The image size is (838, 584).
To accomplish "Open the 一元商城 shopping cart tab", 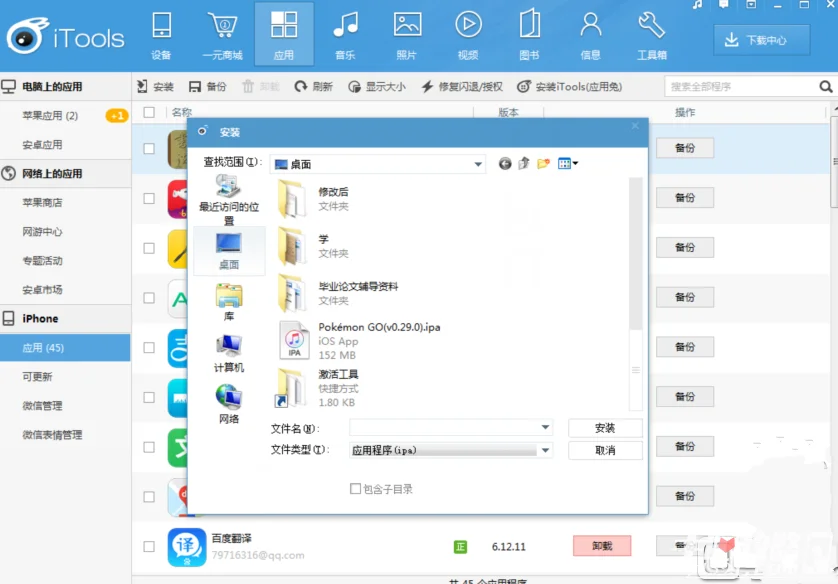I will click(x=222, y=35).
